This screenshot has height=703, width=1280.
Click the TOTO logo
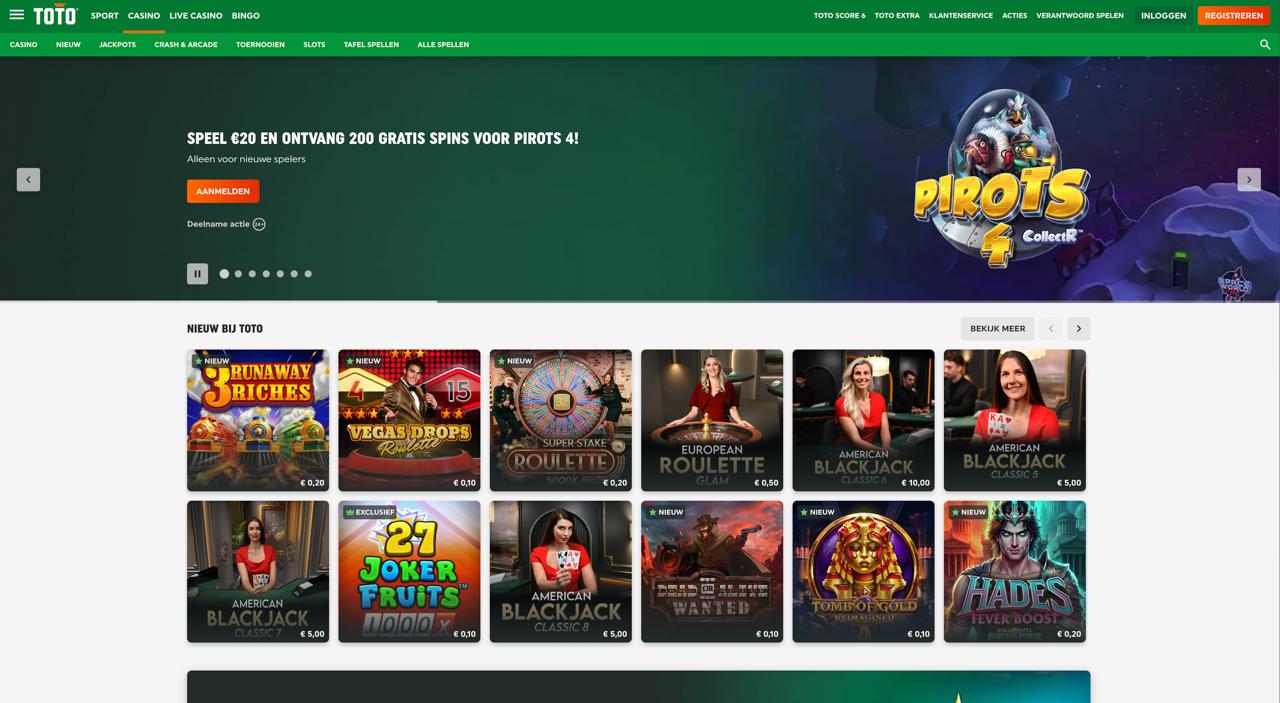pyautogui.click(x=55, y=16)
